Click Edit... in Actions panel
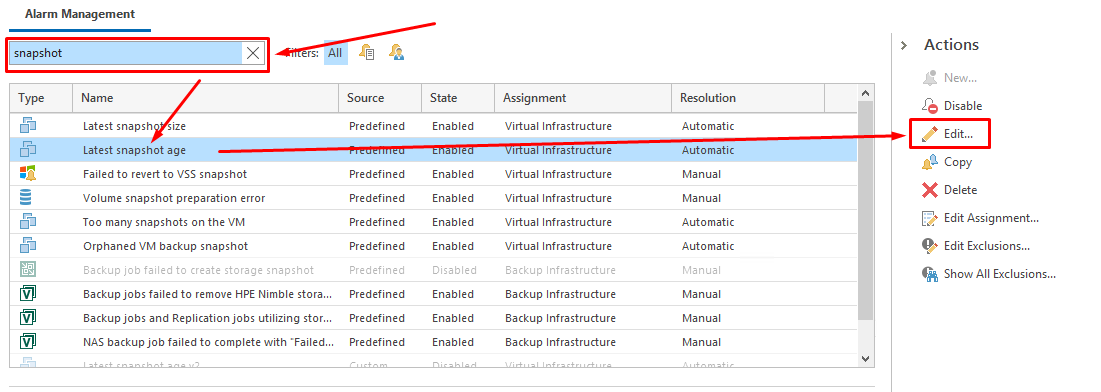Screen dimensions: 1101x392 (x=958, y=133)
